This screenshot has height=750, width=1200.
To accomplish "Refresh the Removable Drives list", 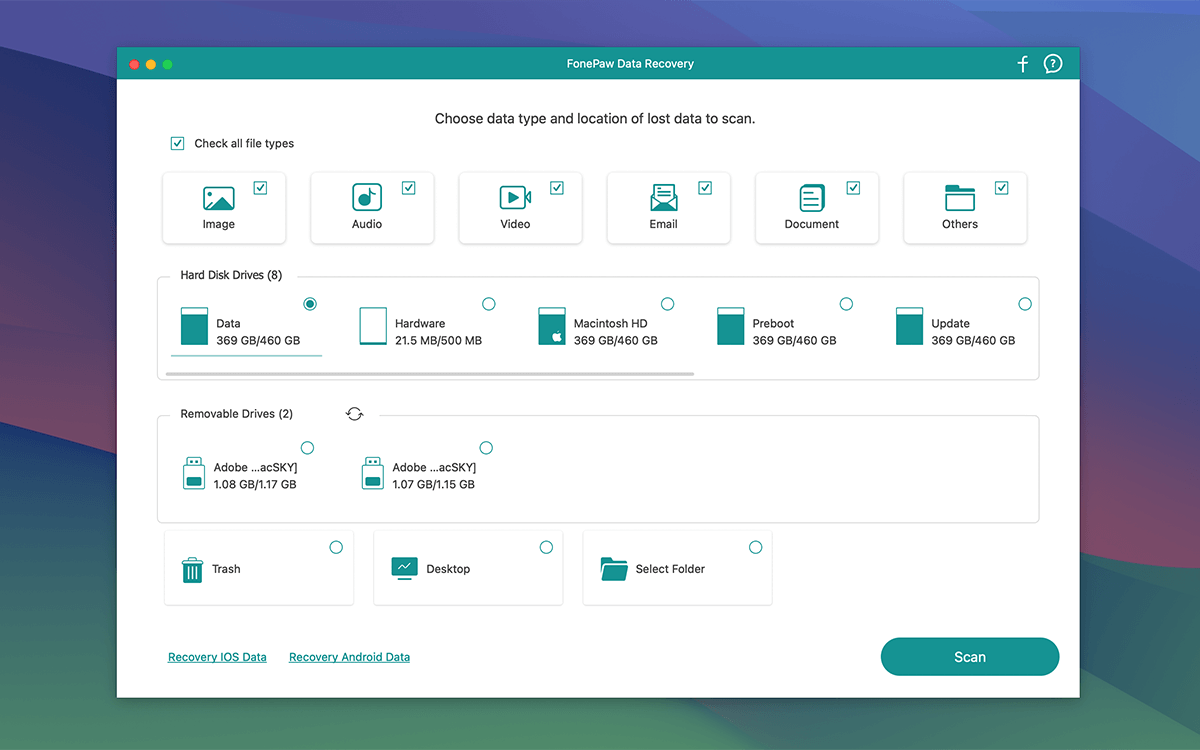I will (354, 414).
